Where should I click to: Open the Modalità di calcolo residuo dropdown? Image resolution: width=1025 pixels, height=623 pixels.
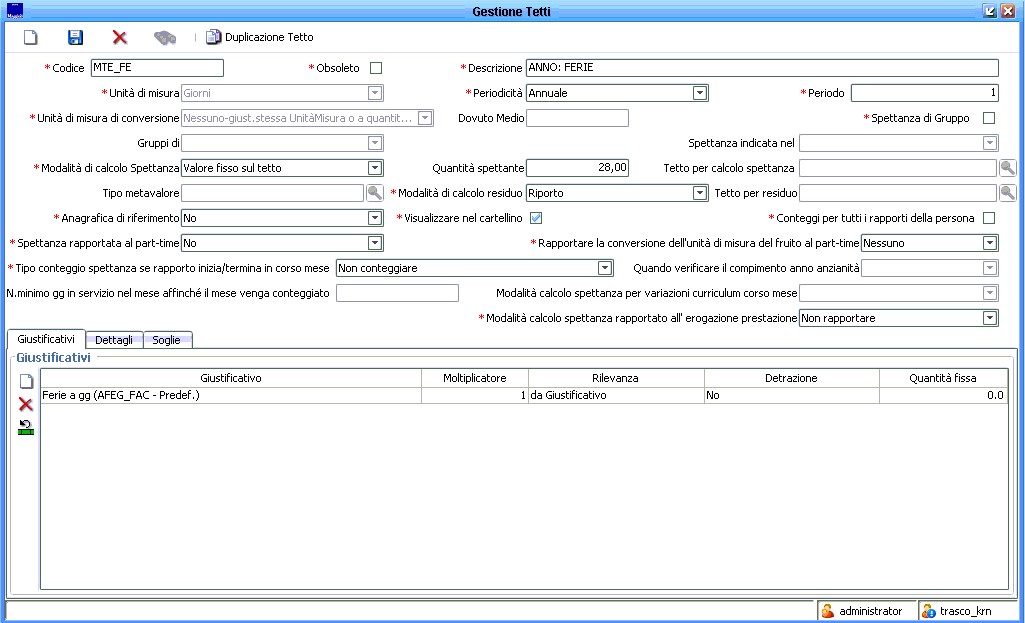pyautogui.click(x=700, y=193)
